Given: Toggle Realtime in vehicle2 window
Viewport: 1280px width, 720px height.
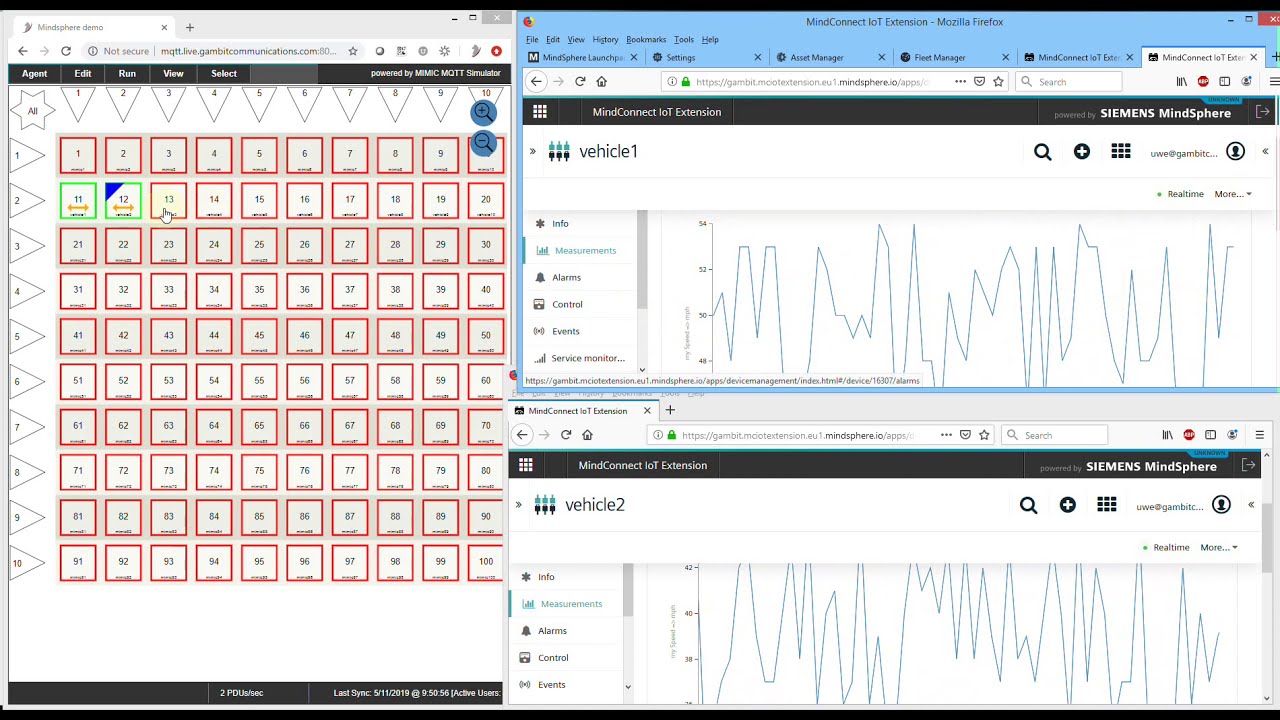Looking at the screenshot, I should (x=1167, y=548).
